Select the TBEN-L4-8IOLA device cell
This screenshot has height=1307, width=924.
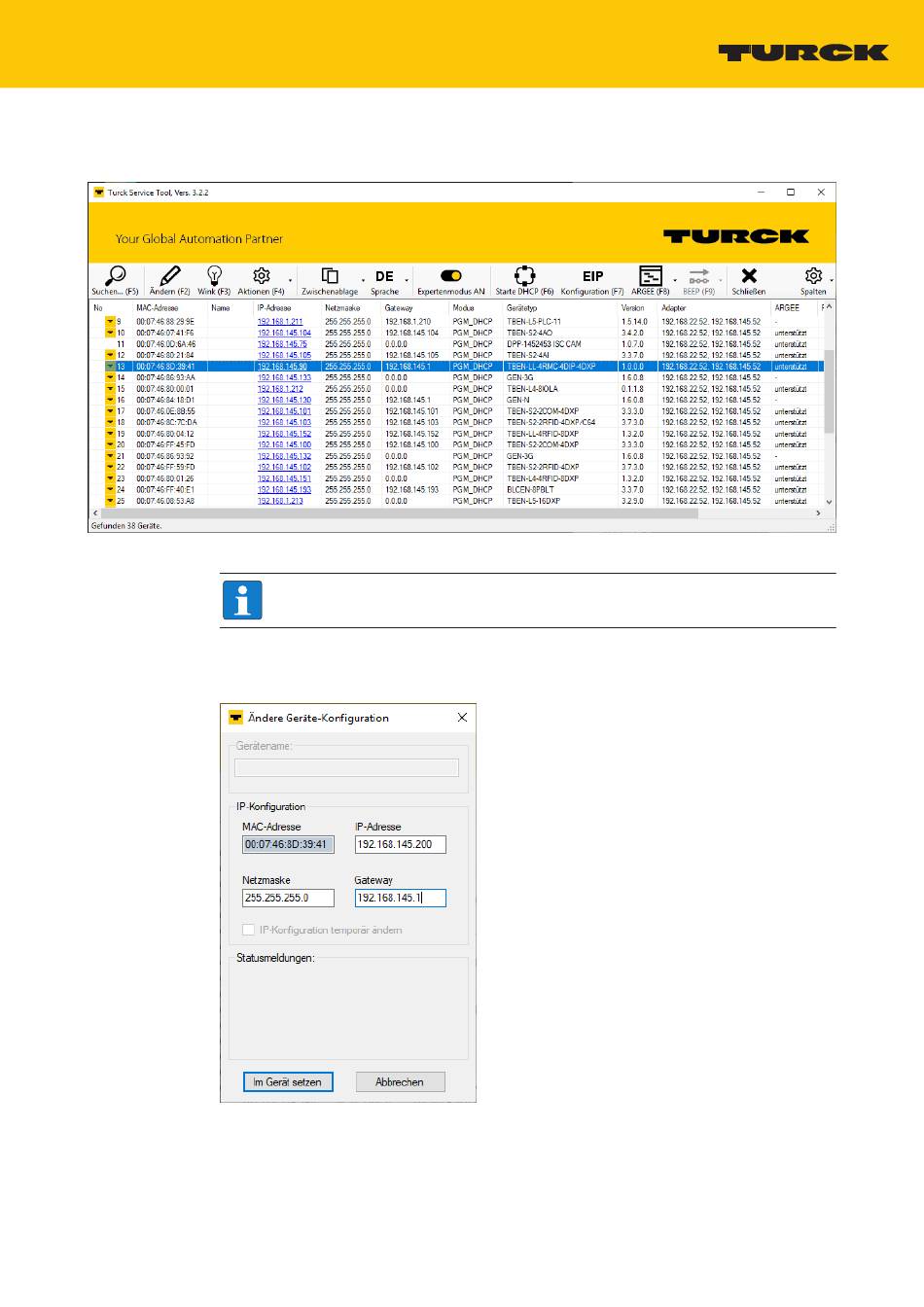point(532,389)
